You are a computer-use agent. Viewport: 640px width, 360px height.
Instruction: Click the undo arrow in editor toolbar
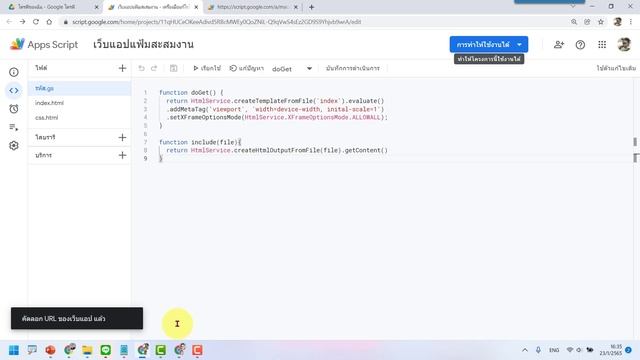[x=142, y=68]
